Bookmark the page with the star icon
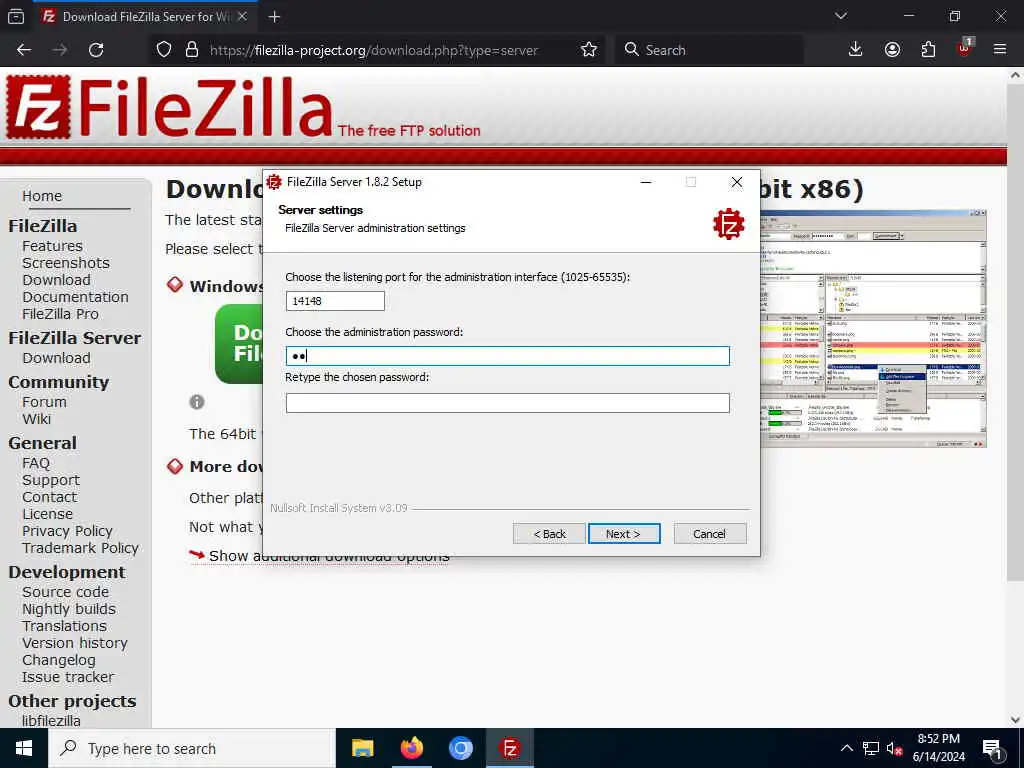 tap(588, 50)
